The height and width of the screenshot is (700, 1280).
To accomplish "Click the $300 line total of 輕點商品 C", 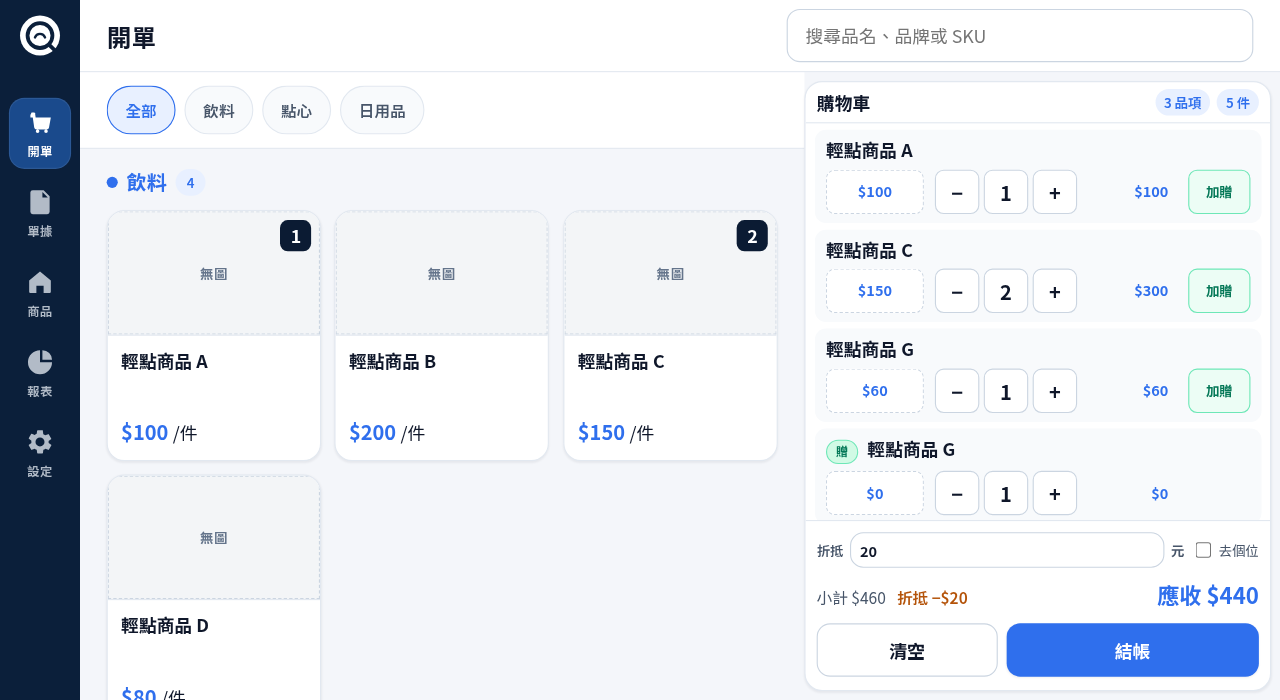I will pyautogui.click(x=1151, y=291).
